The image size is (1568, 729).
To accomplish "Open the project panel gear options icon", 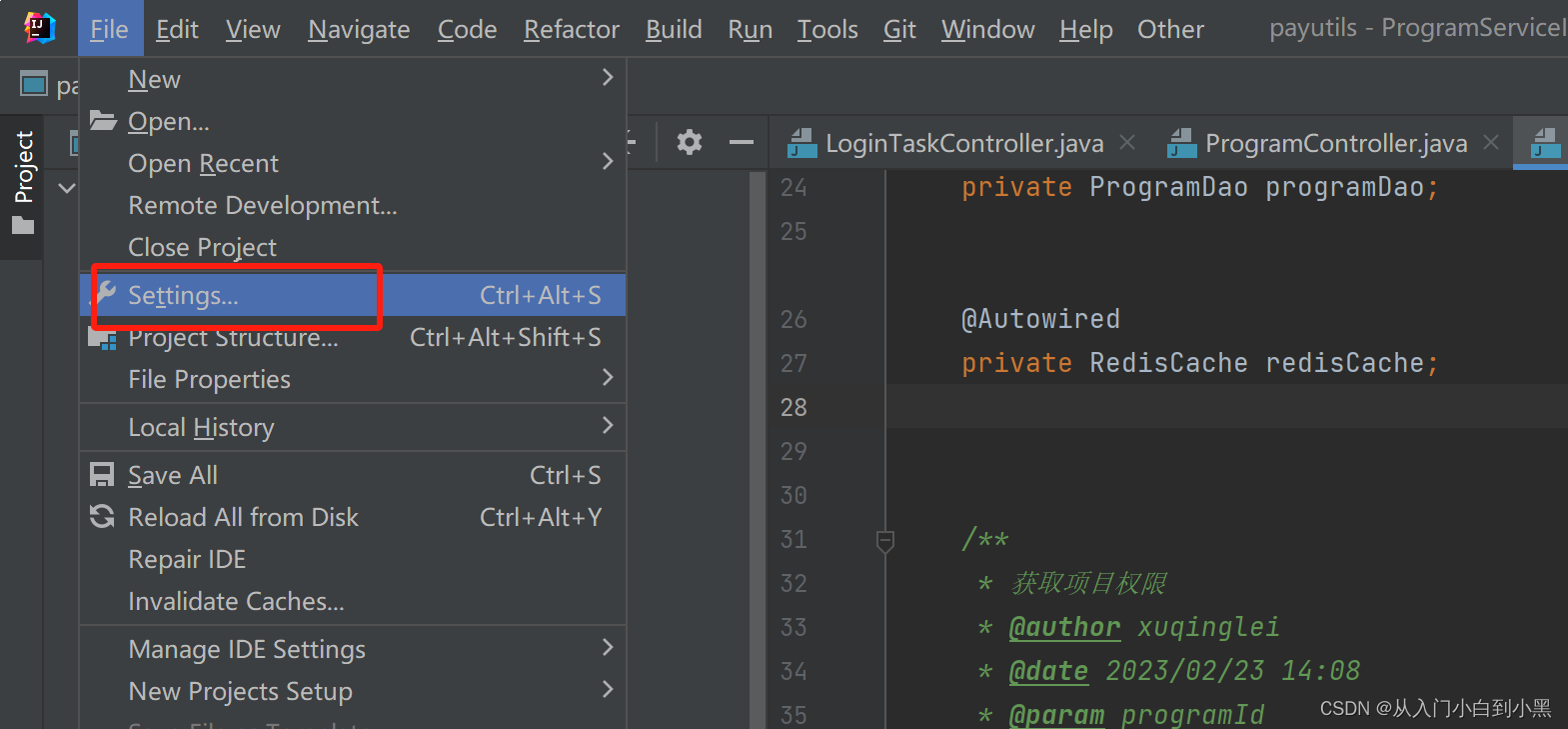I will [690, 142].
